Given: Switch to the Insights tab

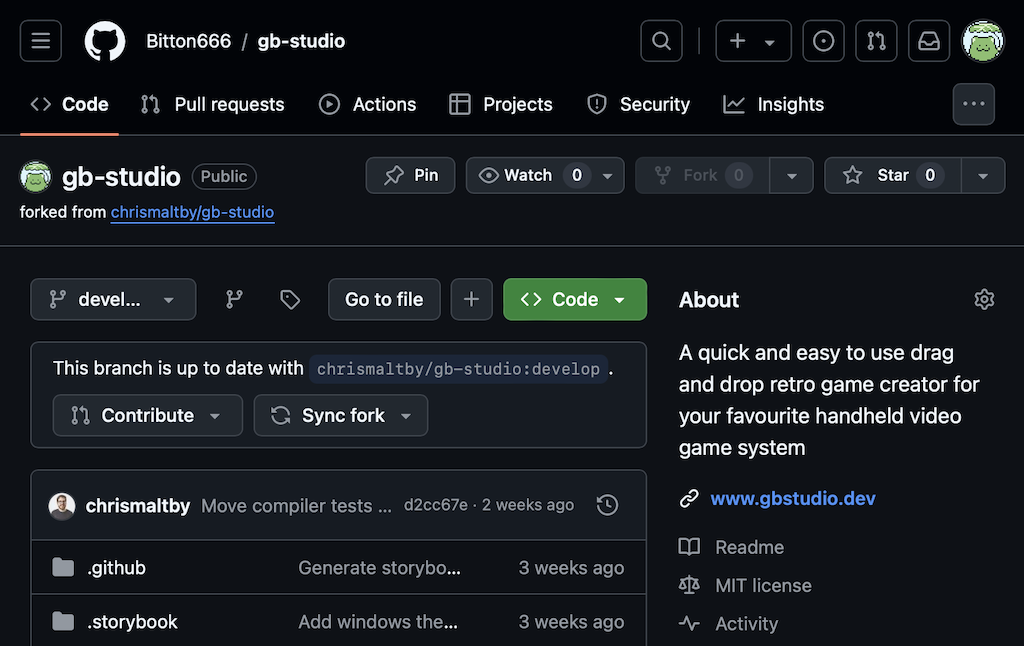Looking at the screenshot, I should click(x=773, y=105).
